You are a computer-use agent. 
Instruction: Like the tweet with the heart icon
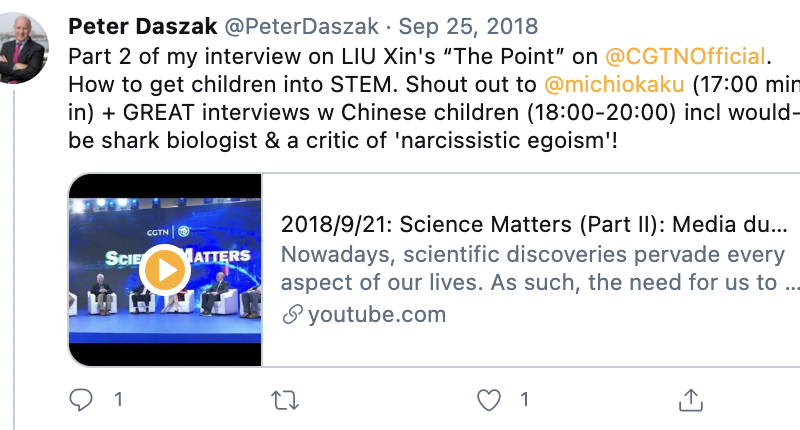pyautogui.click(x=489, y=400)
